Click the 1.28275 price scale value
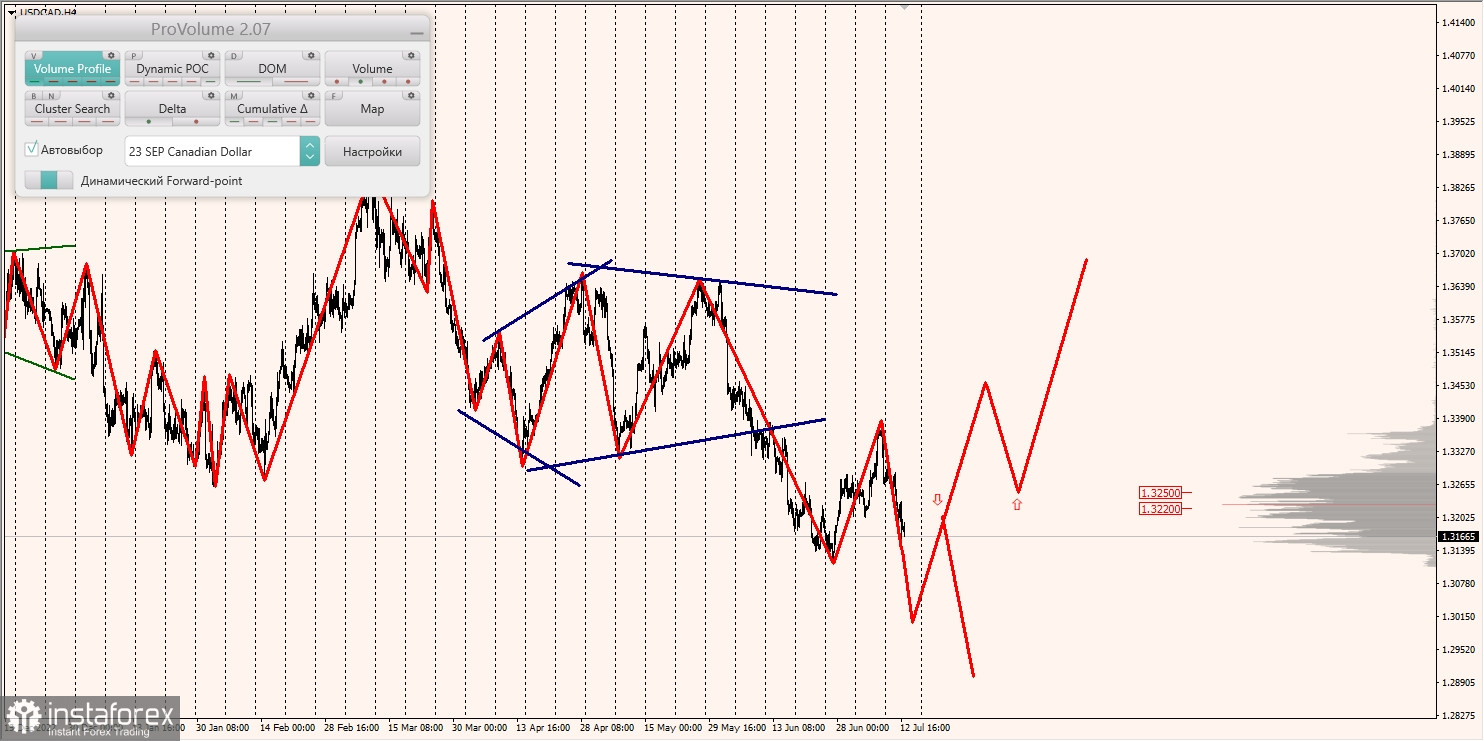Image resolution: width=1484 pixels, height=741 pixels. tap(1457, 715)
